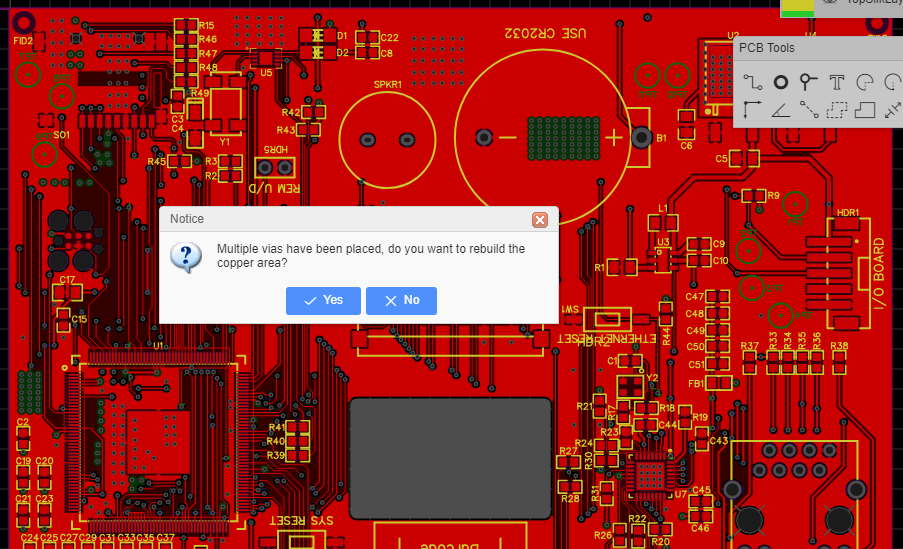Click the yellow layer color swatch
Screen dimensions: 903x549
[797, 5]
